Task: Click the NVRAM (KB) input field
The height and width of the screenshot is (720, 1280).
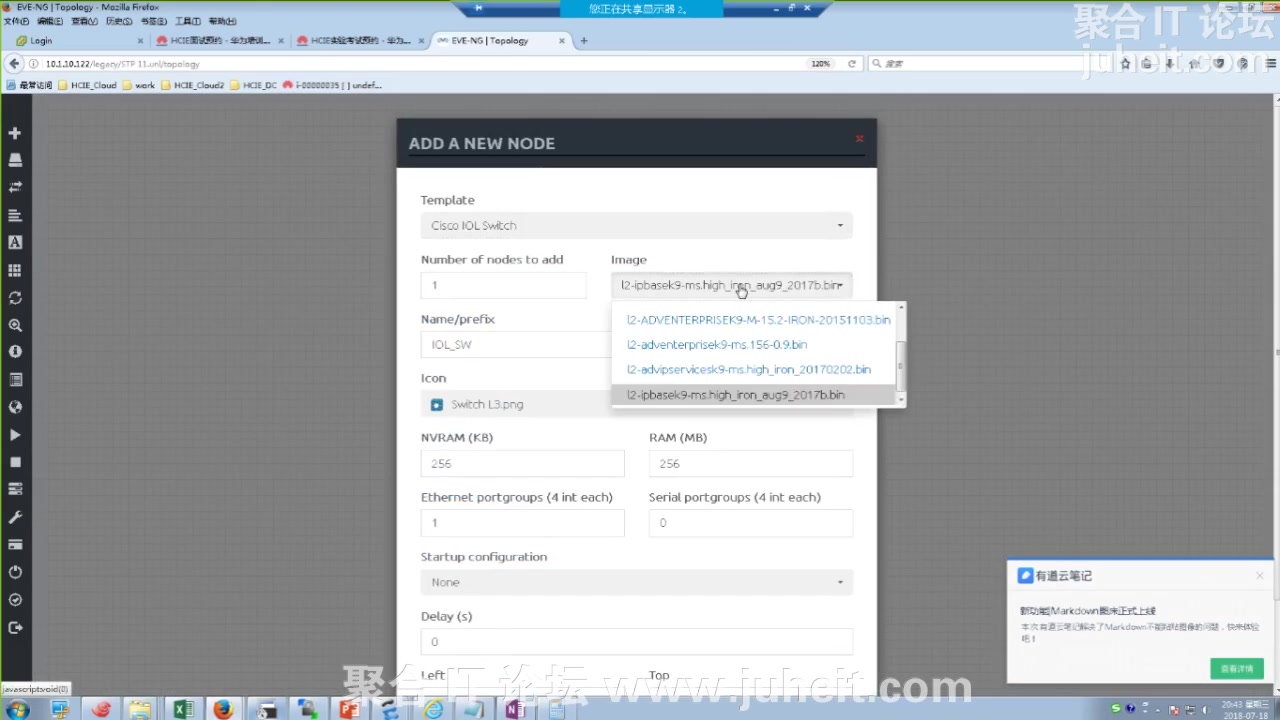Action: 523,463
